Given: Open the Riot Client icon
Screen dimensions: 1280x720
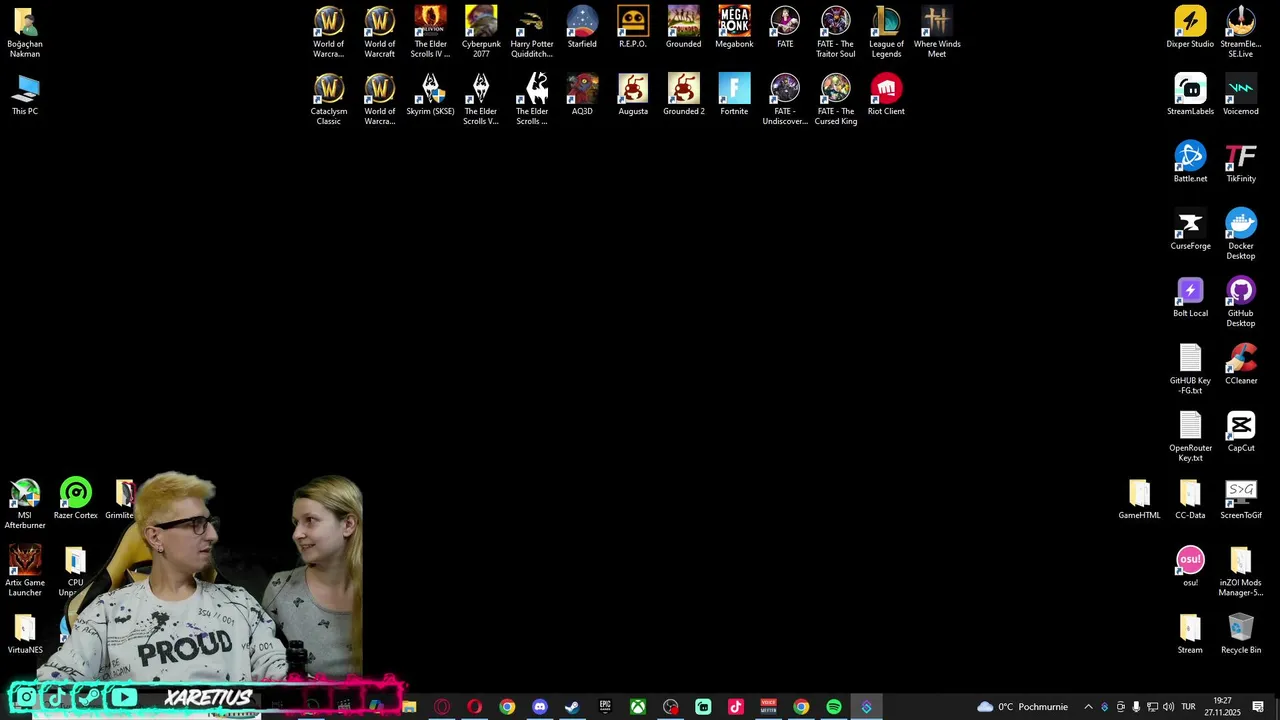Looking at the screenshot, I should coord(886,94).
